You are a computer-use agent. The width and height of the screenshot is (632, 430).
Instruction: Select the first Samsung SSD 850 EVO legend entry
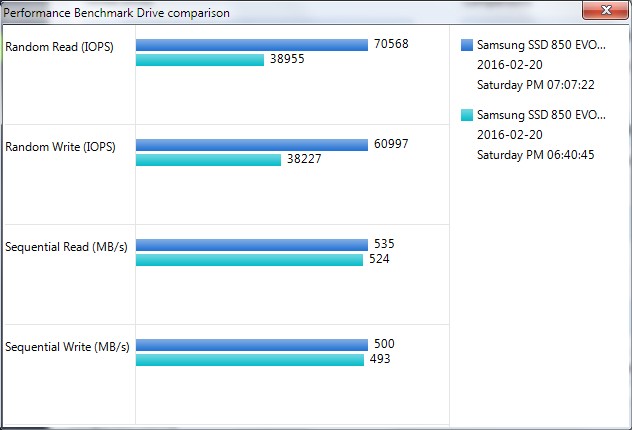click(541, 45)
